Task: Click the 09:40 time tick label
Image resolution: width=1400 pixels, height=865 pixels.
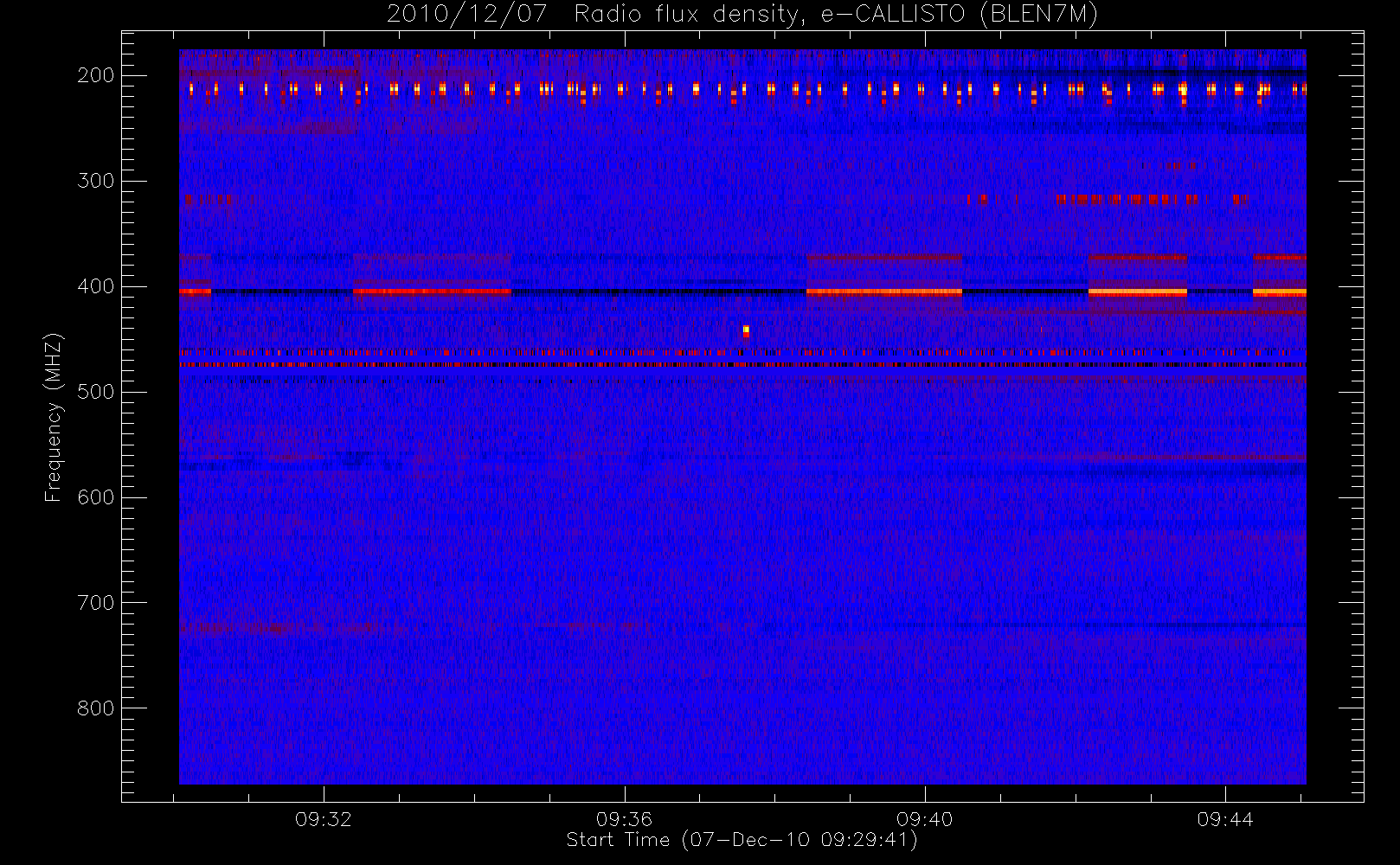Action: coord(925,819)
